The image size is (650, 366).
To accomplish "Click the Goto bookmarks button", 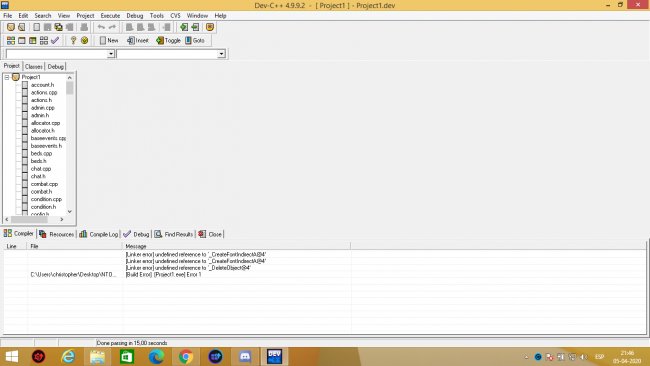I will (x=195, y=40).
